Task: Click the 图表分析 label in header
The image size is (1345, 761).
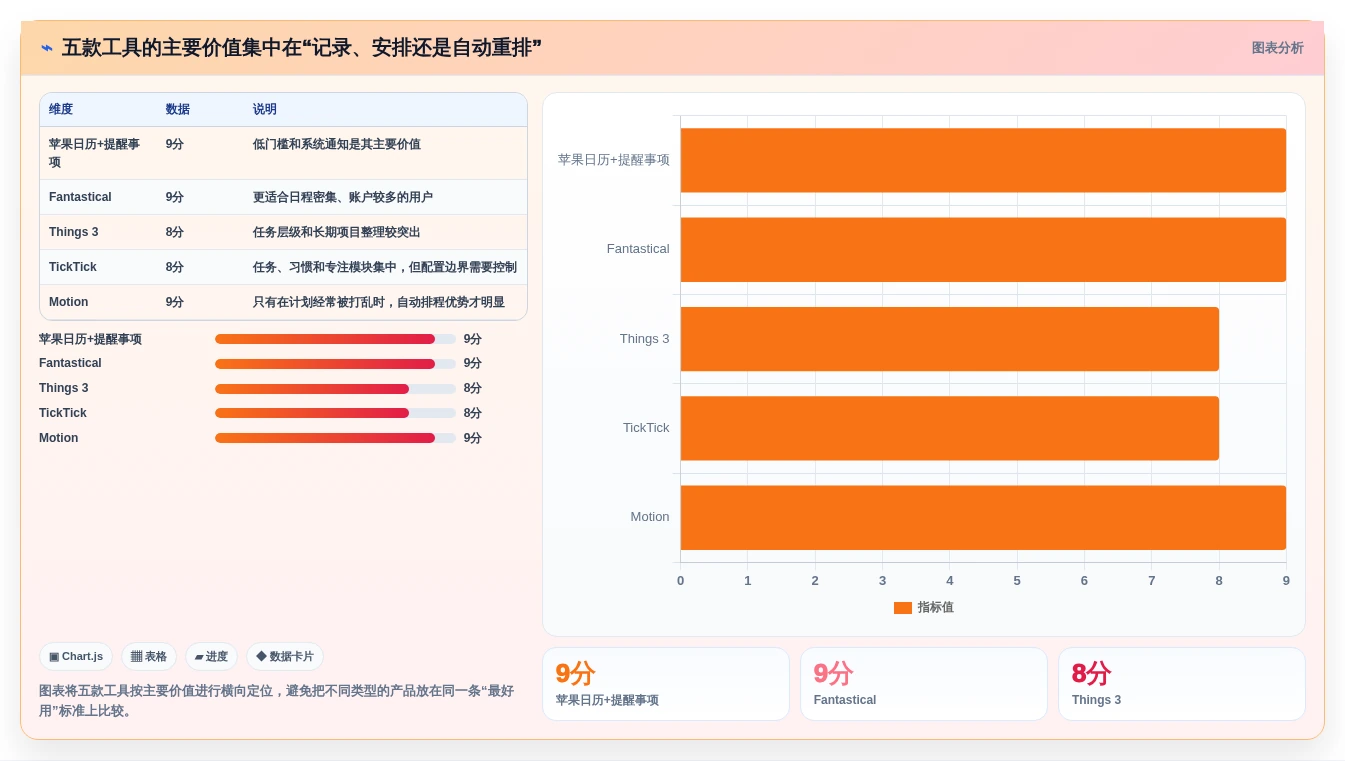Action: (x=1277, y=48)
